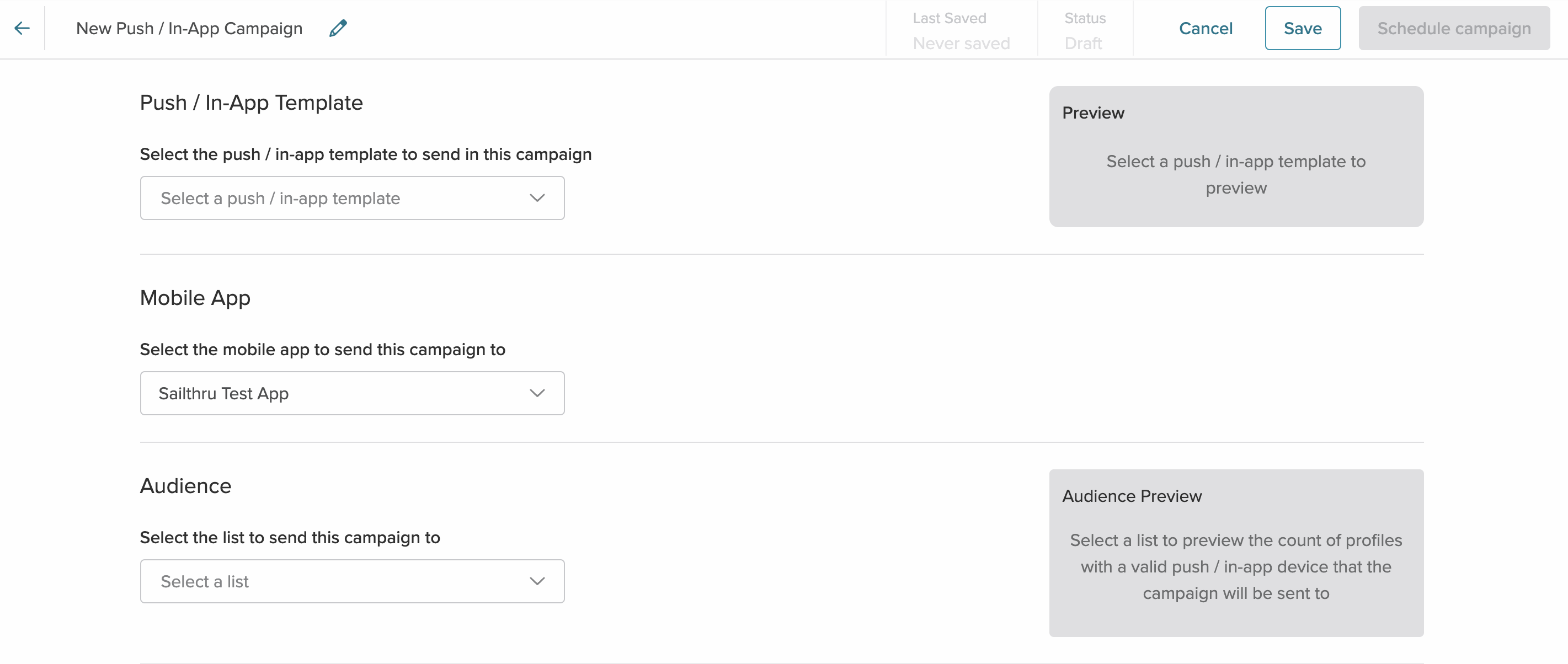Click the Audience section heading
The height and width of the screenshot is (664, 1568).
pos(185,486)
